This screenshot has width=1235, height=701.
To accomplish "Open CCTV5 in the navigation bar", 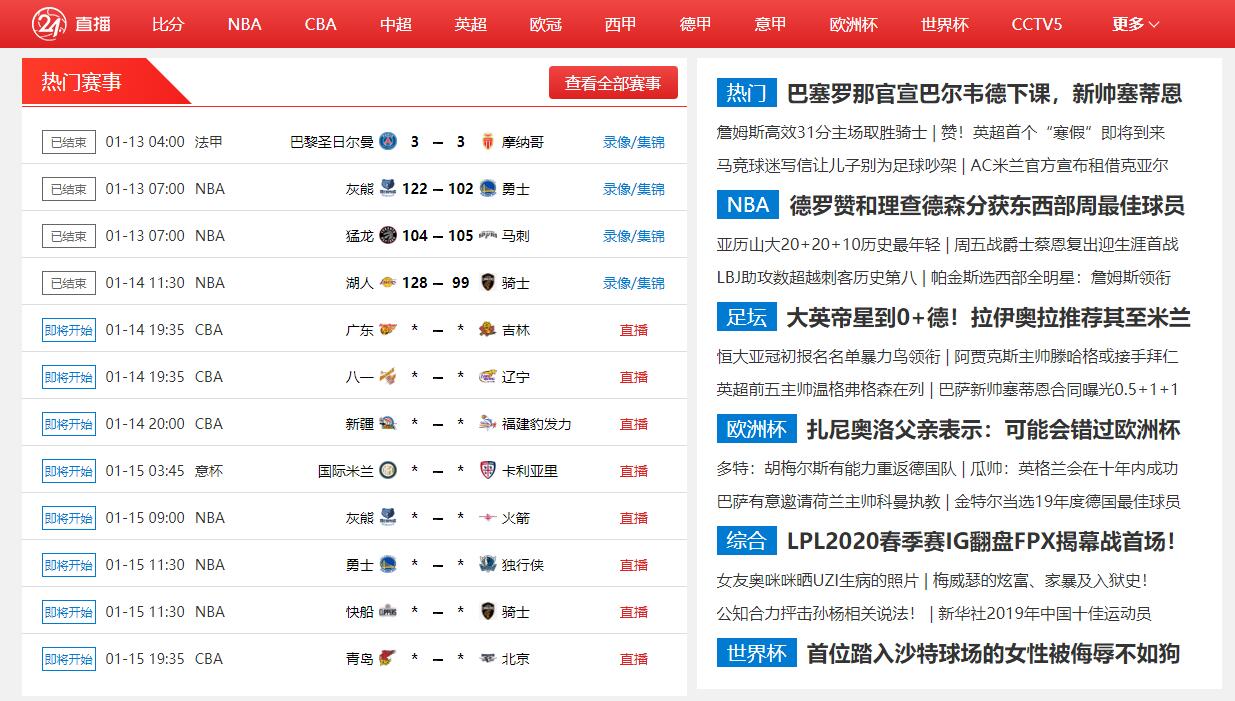I will (x=1037, y=24).
